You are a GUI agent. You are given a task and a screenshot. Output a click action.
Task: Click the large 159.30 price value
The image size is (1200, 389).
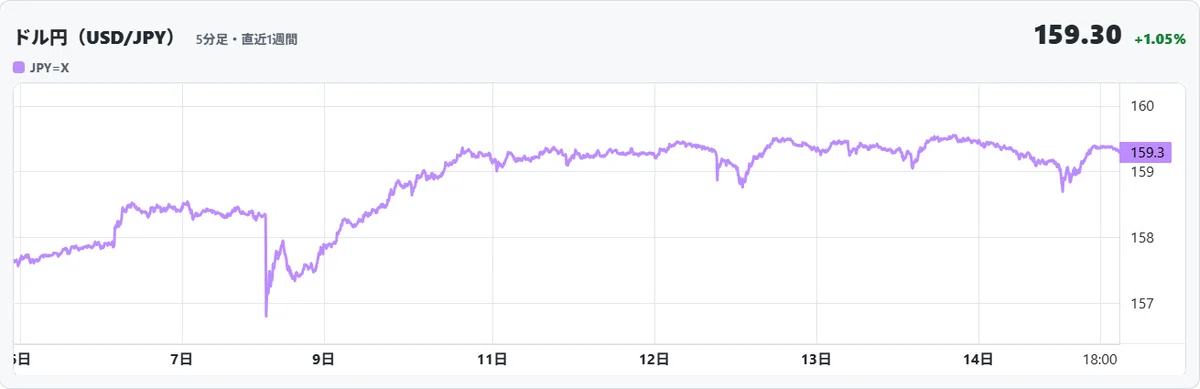(1078, 36)
